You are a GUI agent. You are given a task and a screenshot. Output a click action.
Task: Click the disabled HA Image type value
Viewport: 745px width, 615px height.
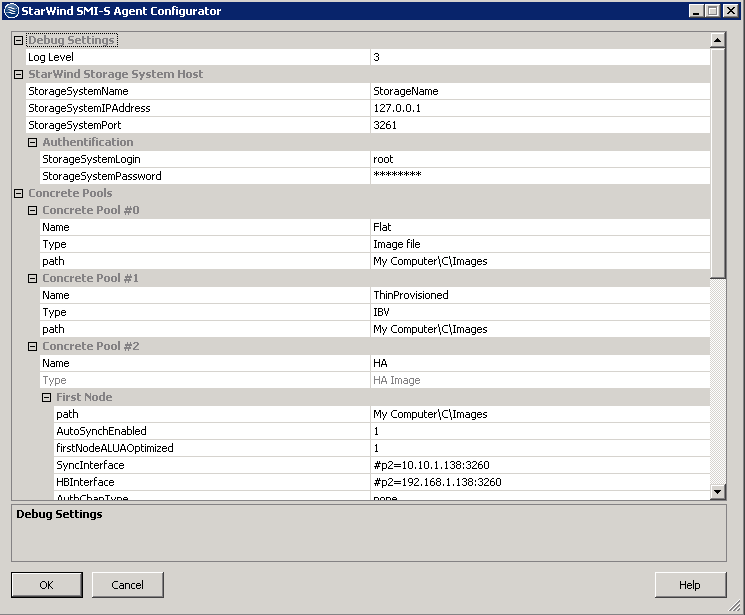point(540,380)
